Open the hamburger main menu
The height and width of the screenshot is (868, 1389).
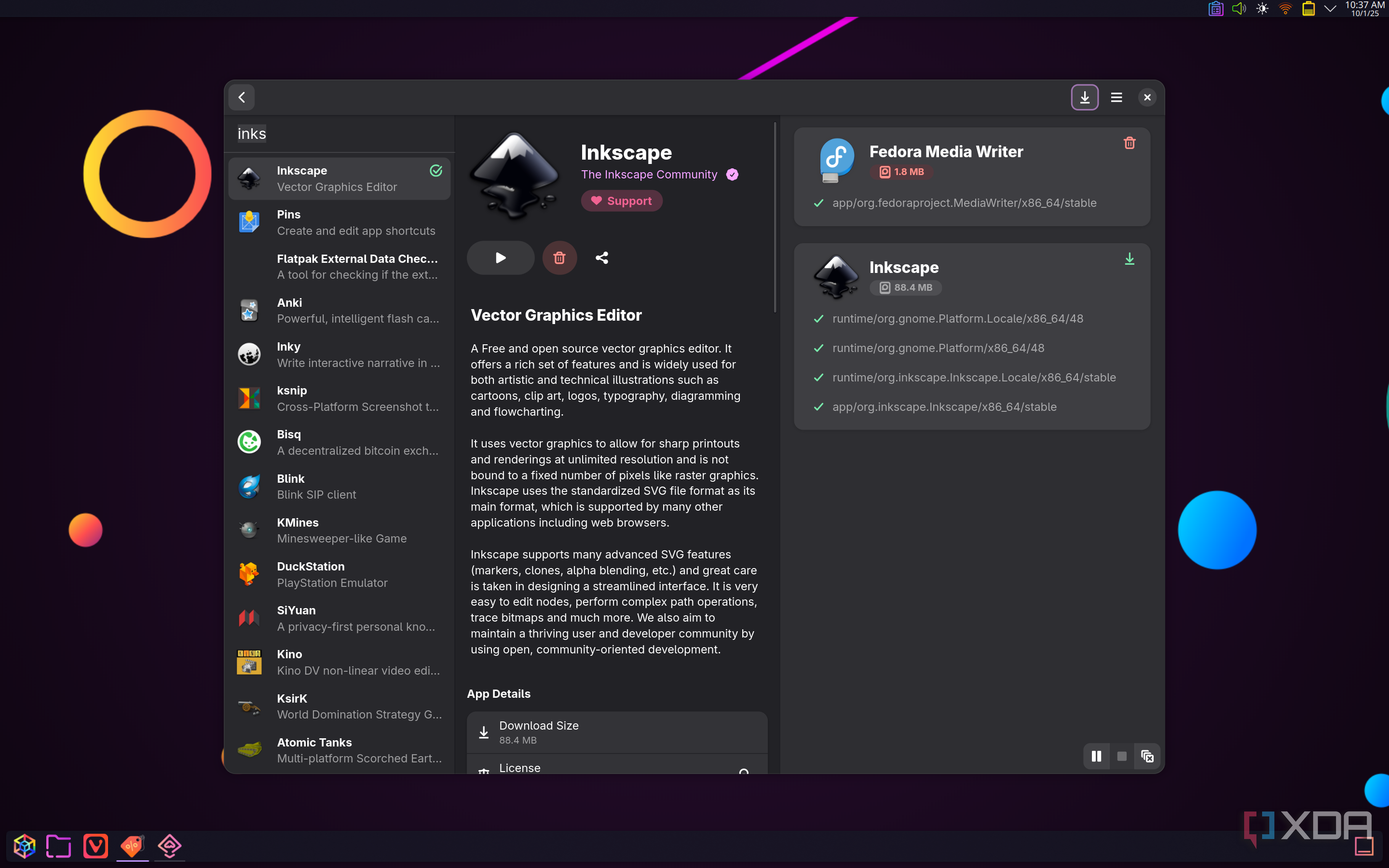click(1116, 97)
